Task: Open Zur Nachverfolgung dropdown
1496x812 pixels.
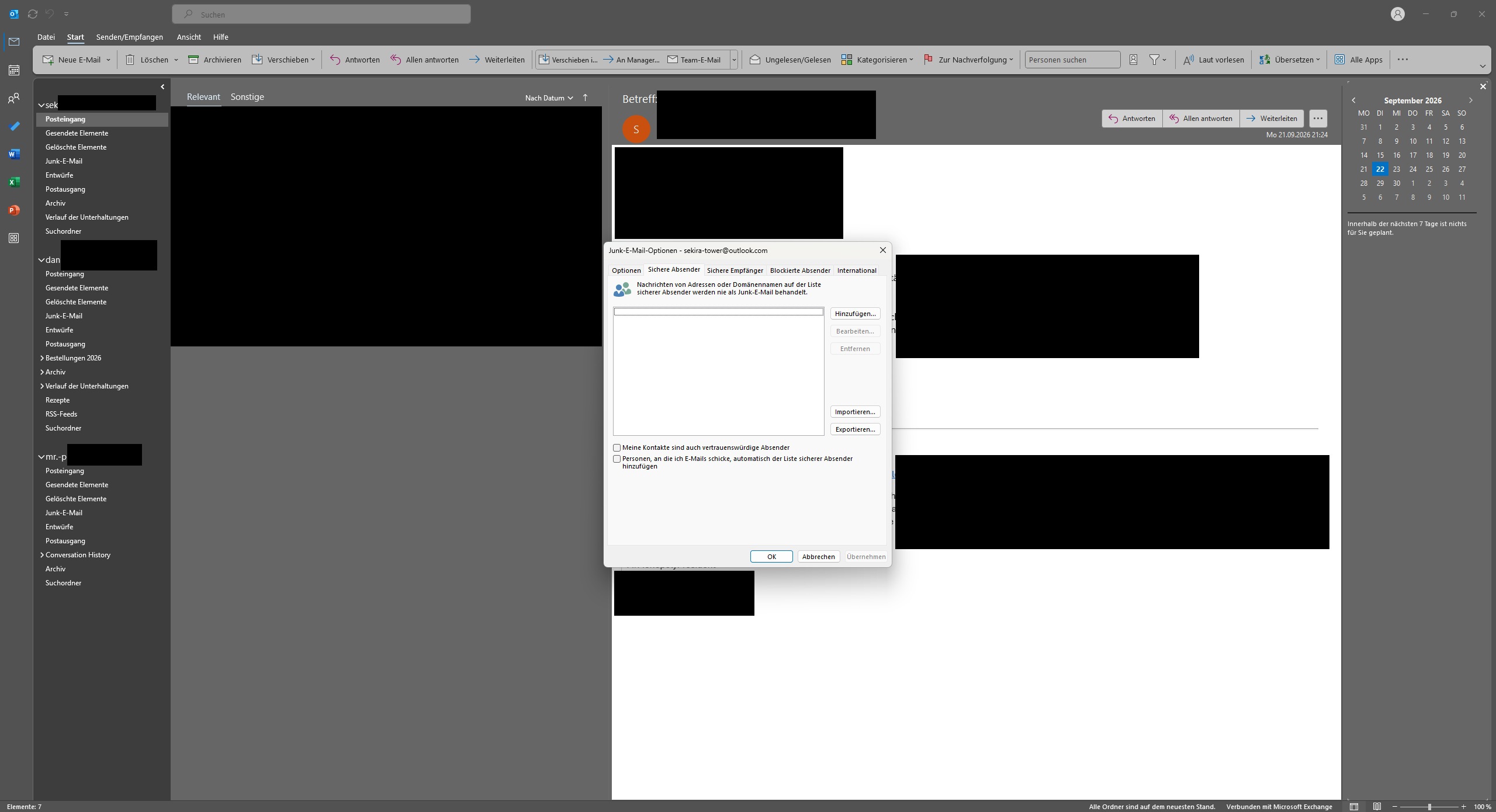Action: point(968,60)
